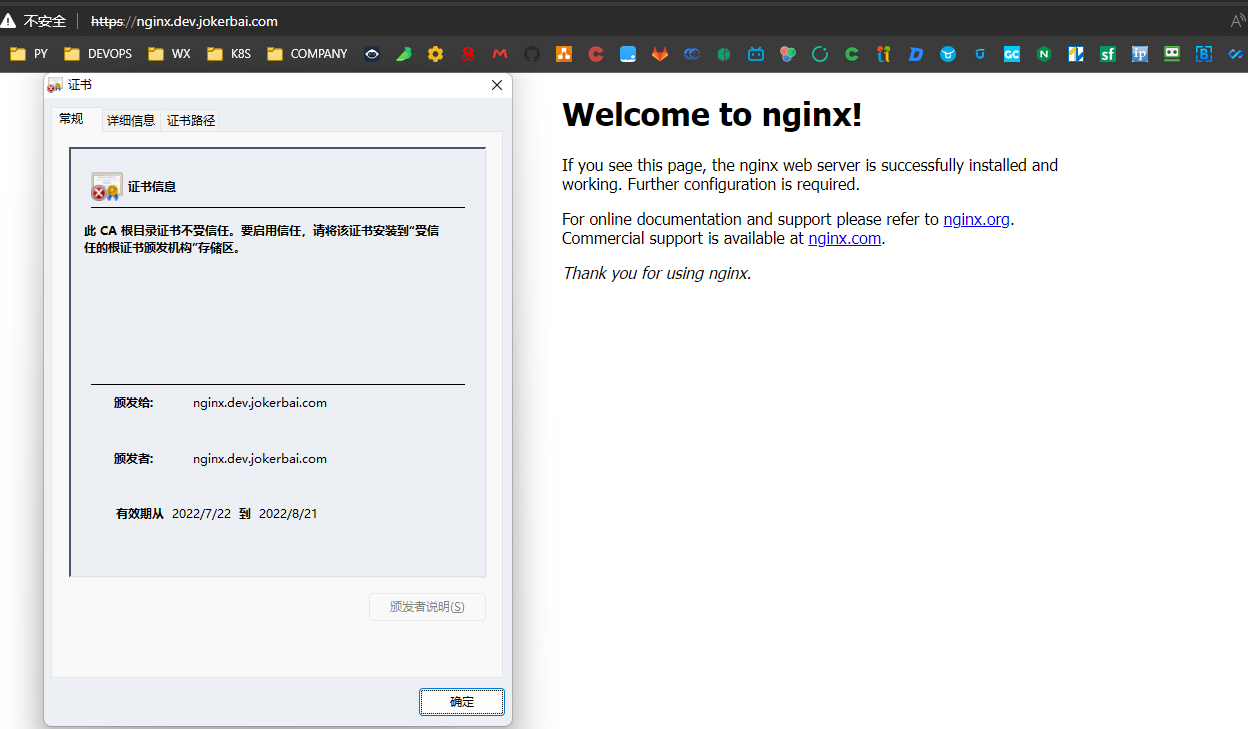Open the DEVOPS bookmarks folder
Viewport: 1248px width, 729px height.
98,54
